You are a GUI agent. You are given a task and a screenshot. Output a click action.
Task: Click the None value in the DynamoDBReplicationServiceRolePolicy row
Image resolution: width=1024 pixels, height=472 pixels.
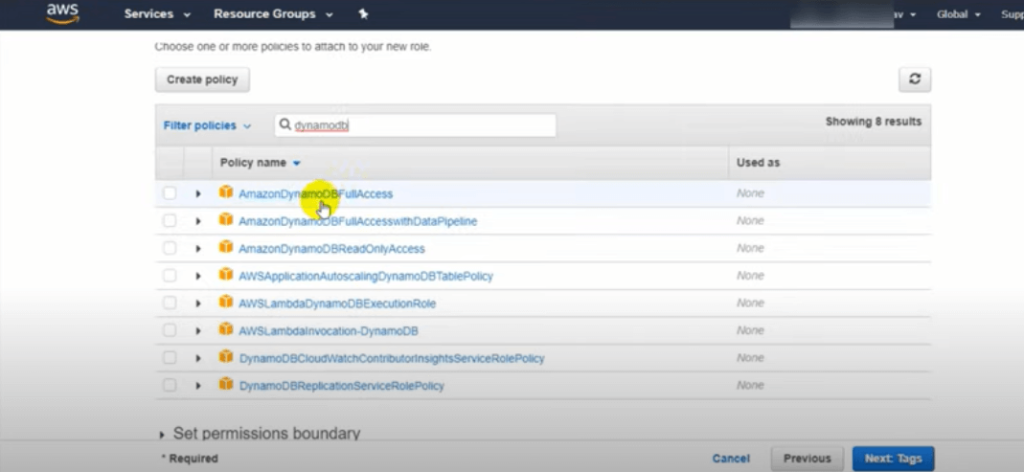pyautogui.click(x=750, y=385)
